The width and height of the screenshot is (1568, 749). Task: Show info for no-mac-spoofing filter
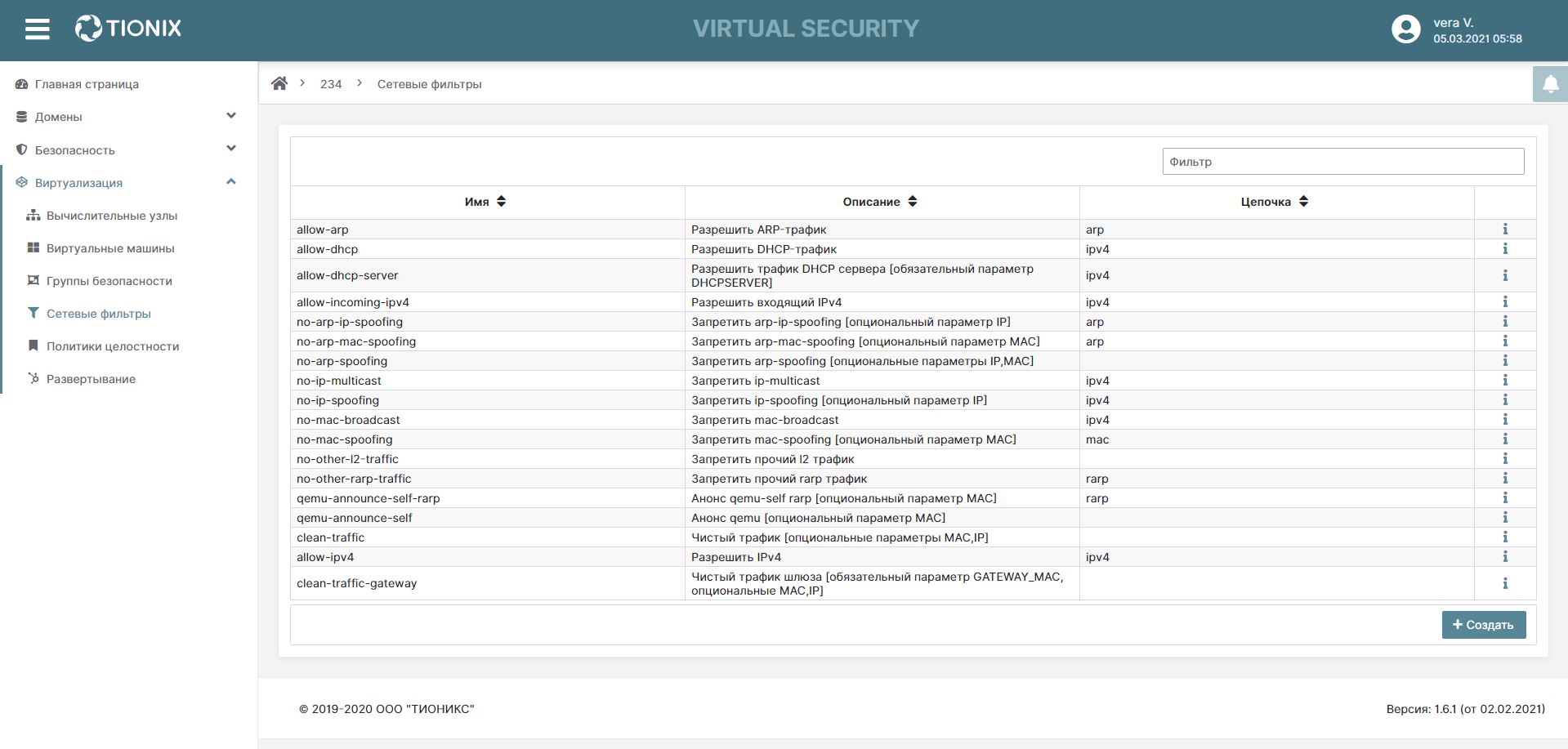[x=1505, y=439]
